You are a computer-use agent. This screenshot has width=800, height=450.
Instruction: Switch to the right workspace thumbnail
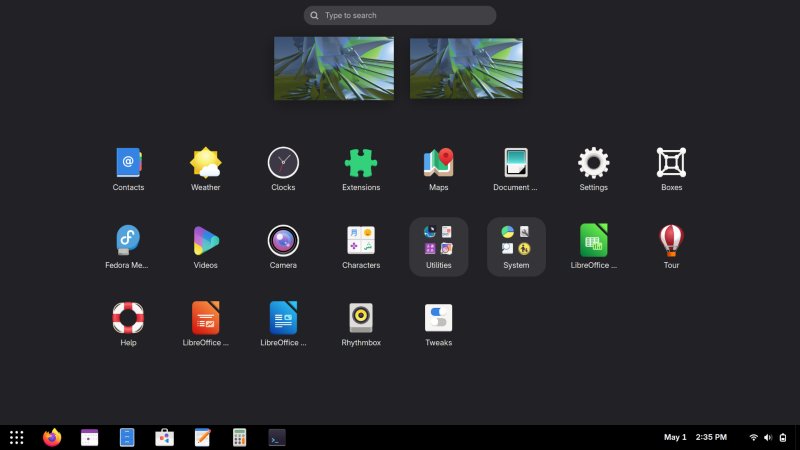click(467, 68)
